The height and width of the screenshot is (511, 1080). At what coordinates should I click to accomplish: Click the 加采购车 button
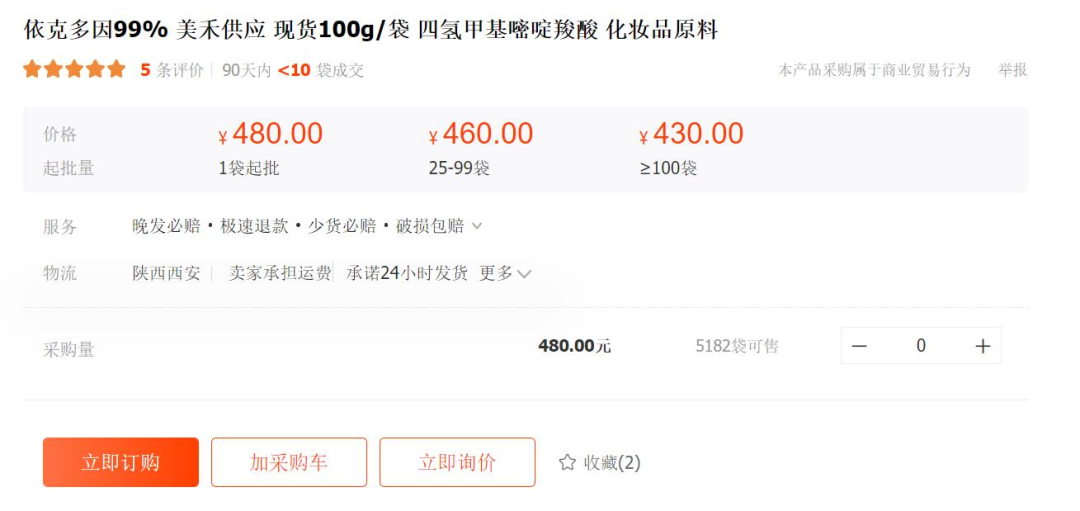[289, 462]
